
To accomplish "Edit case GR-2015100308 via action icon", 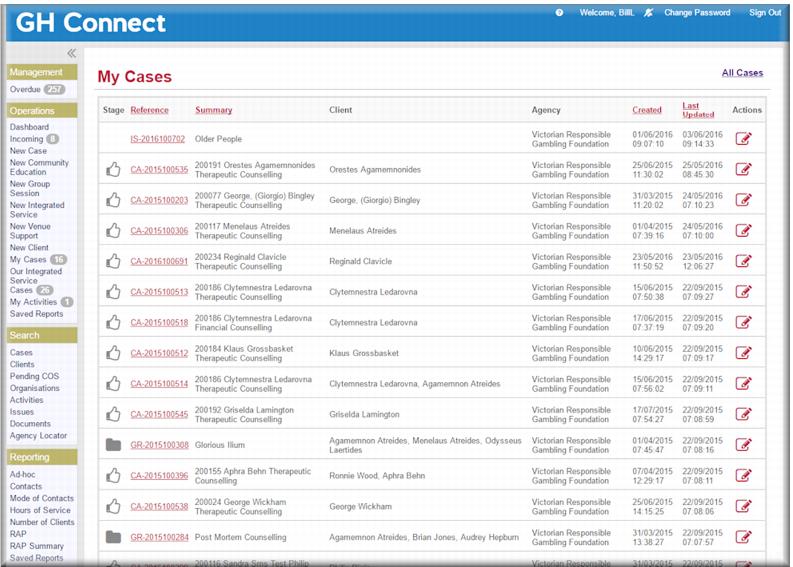I will point(743,445).
